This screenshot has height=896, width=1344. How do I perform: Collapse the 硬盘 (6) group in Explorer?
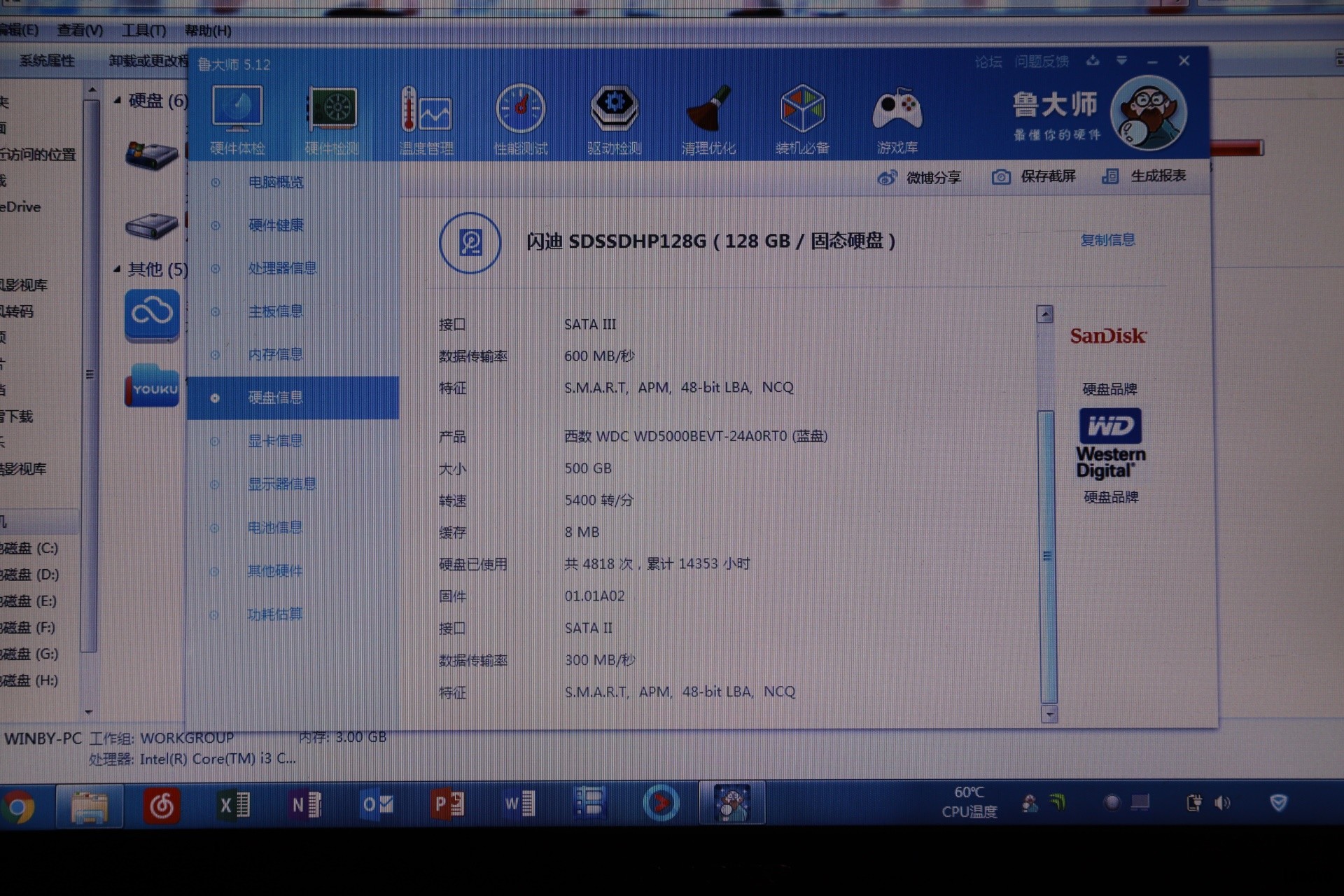(x=117, y=101)
